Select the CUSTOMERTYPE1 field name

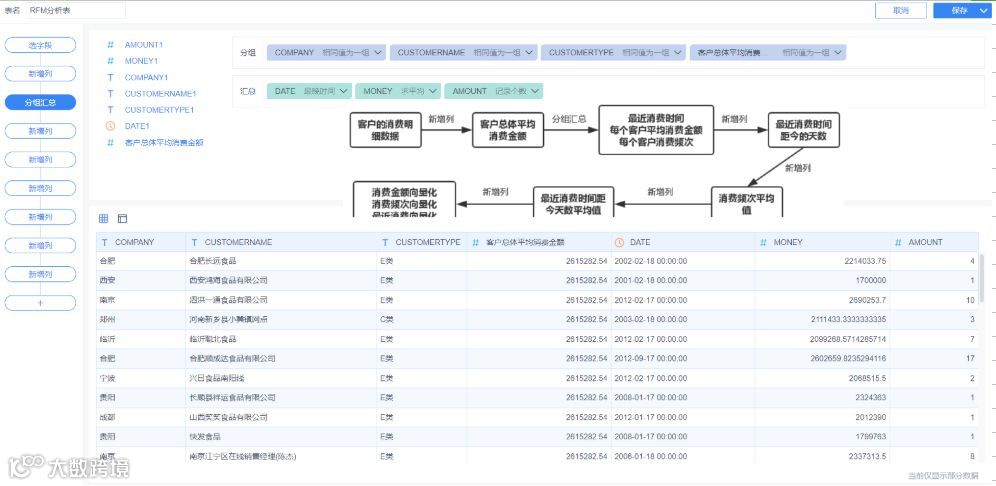(x=159, y=110)
